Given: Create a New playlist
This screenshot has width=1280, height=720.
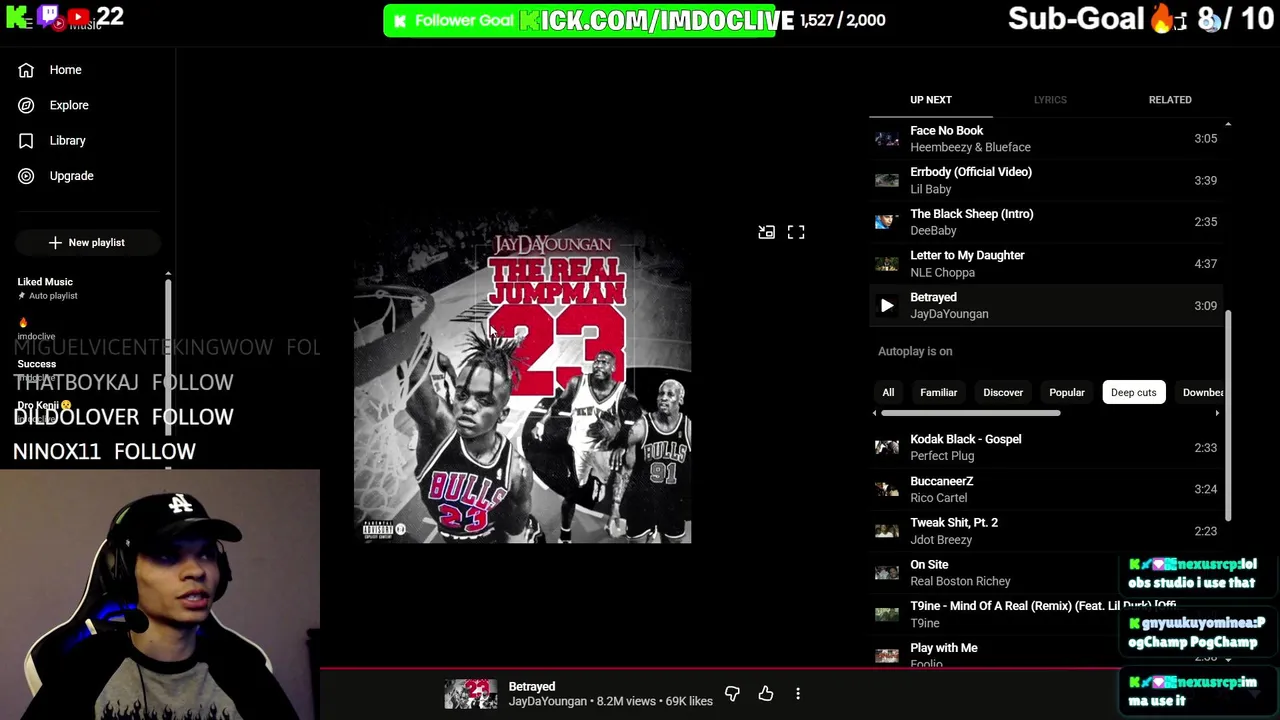Looking at the screenshot, I should coord(87,242).
